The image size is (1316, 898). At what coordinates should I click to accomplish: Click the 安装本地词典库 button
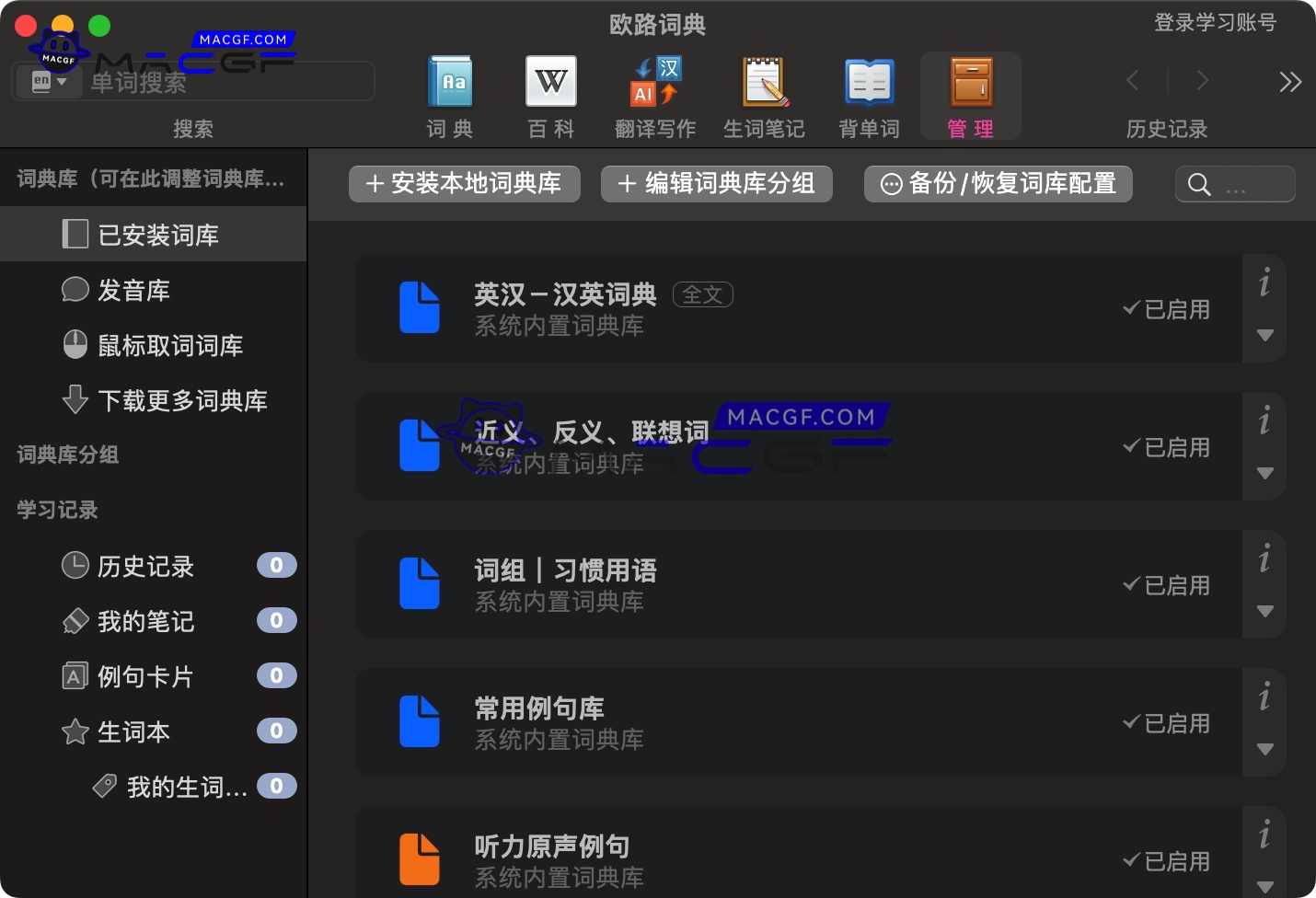464,184
